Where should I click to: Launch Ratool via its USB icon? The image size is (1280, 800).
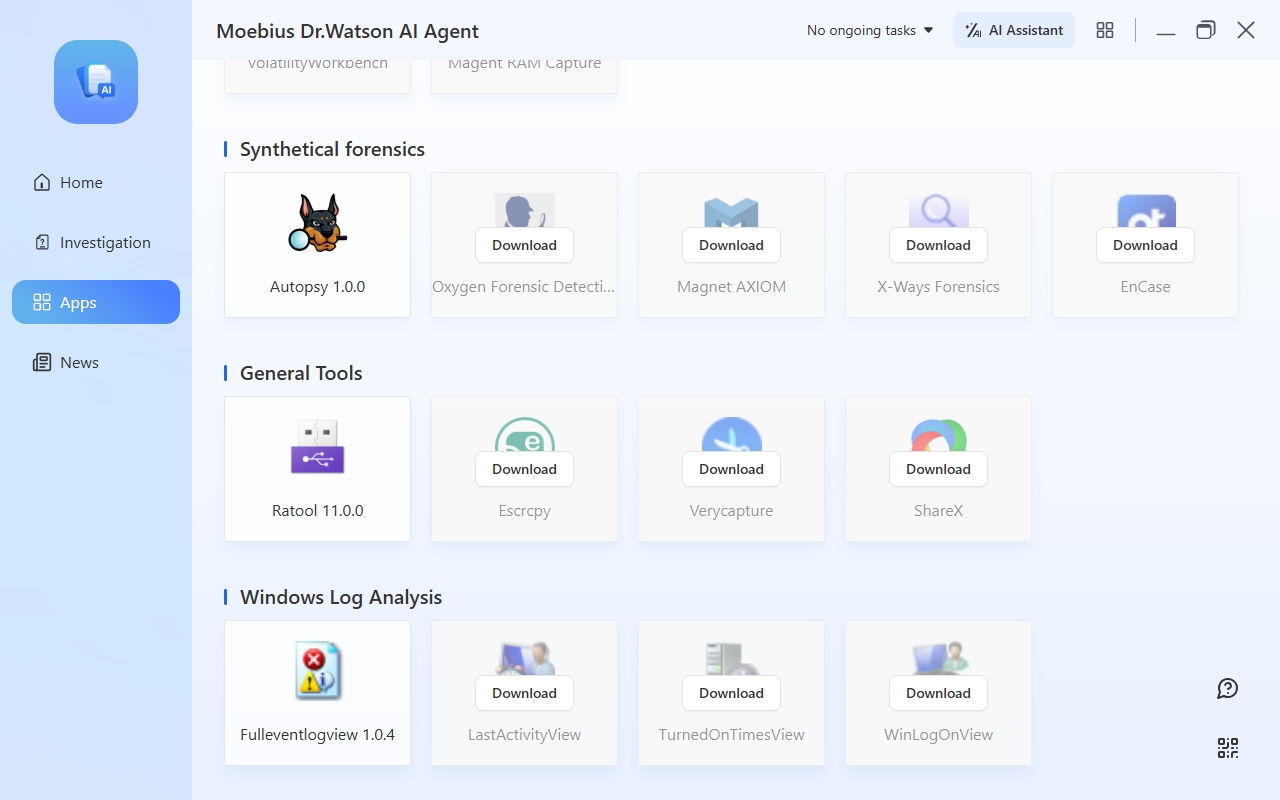[x=318, y=446]
